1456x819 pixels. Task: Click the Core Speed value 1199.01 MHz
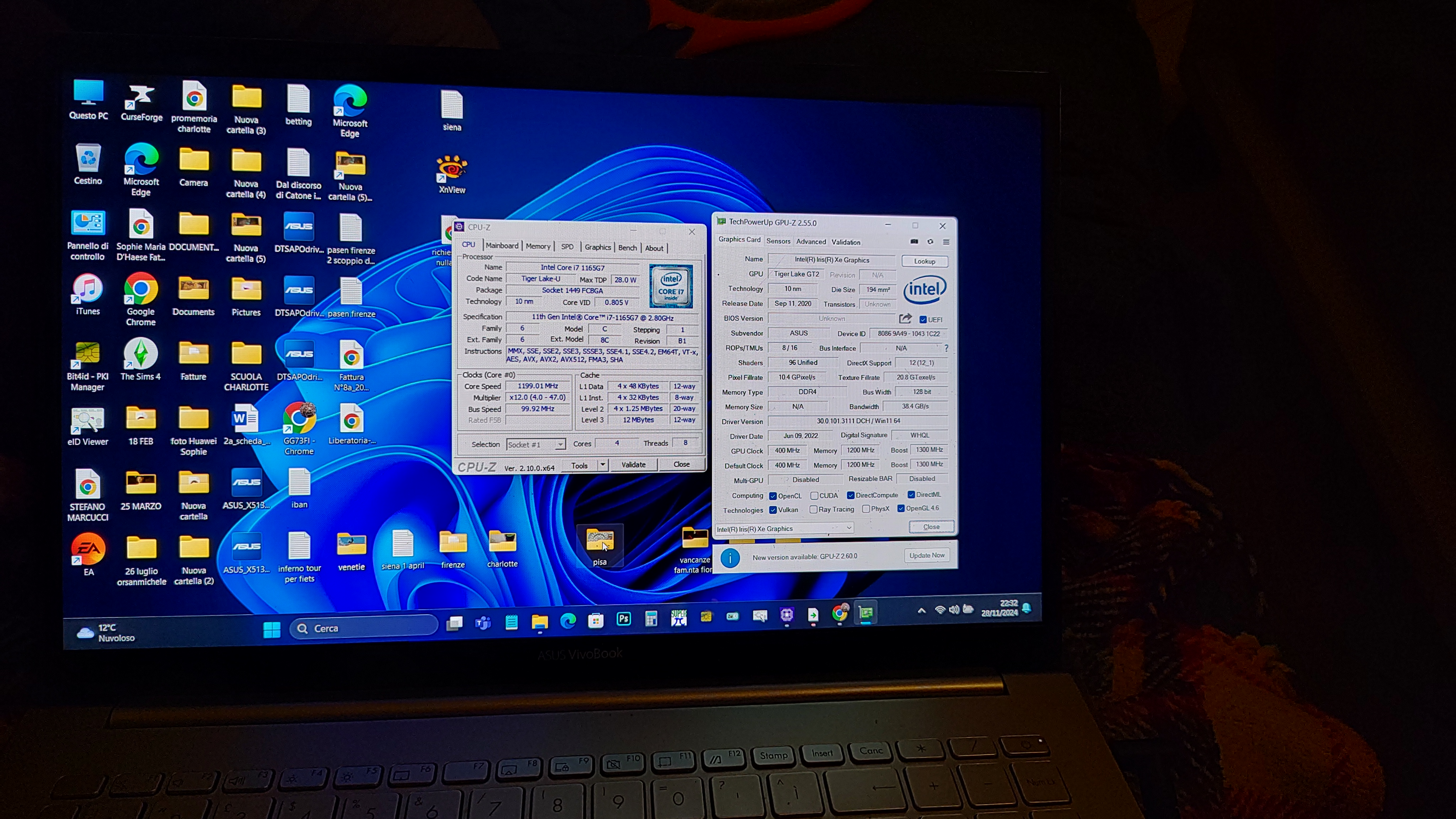pyautogui.click(x=537, y=386)
